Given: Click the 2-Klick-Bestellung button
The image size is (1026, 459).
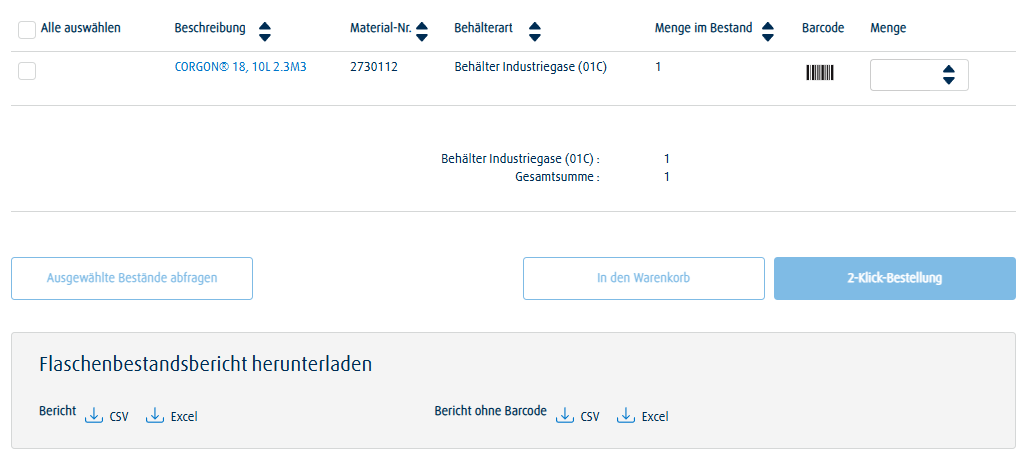Looking at the screenshot, I should 894,278.
